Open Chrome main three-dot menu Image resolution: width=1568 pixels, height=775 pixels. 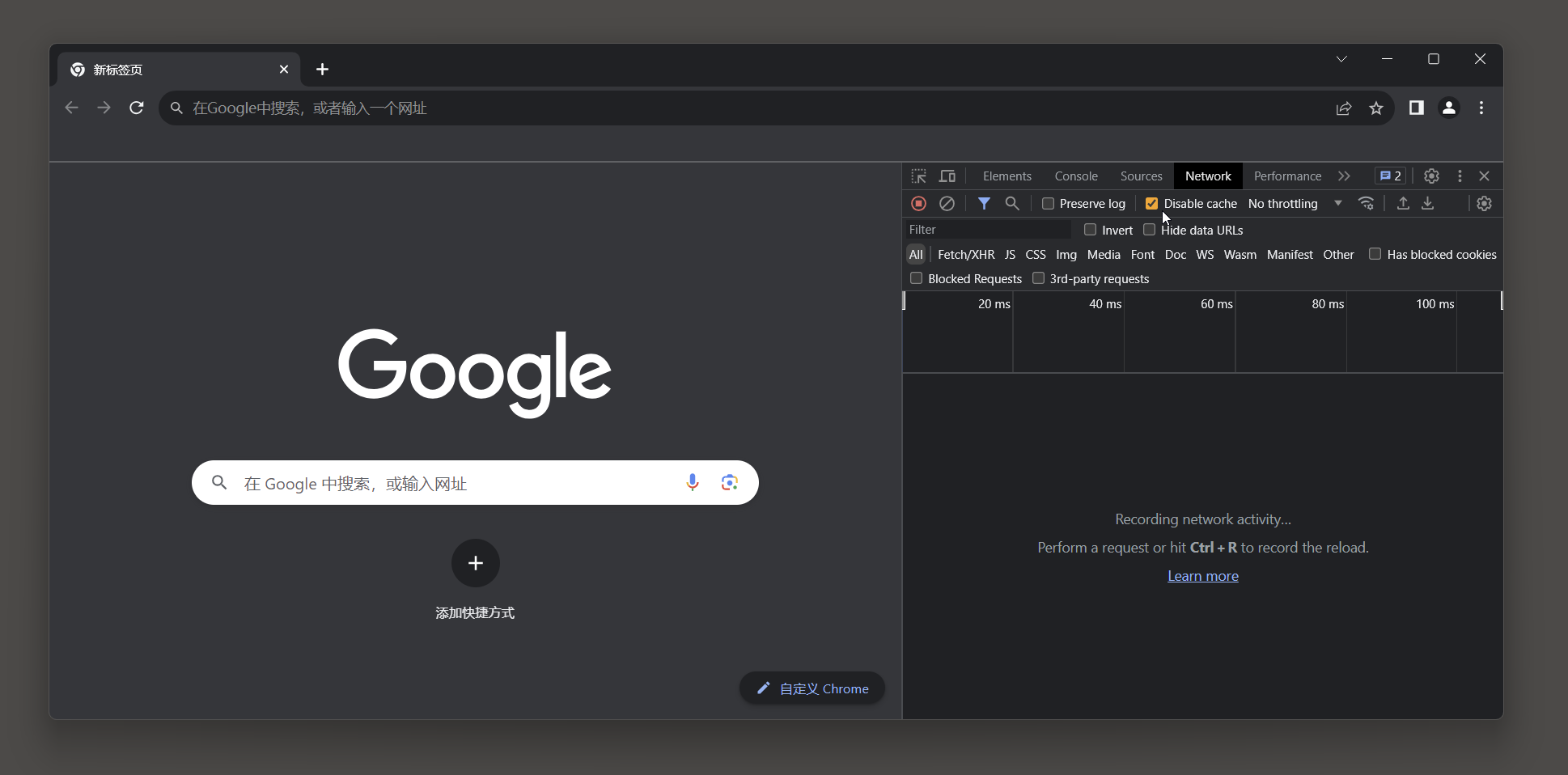click(1481, 108)
